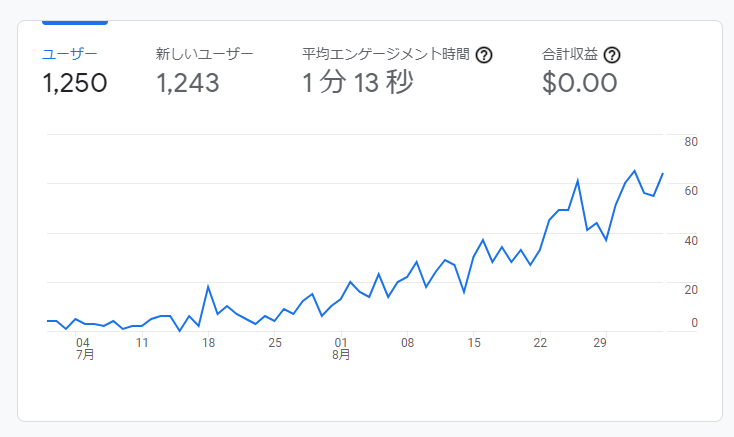
Task: Switch to the 新しいユーザー metric tab
Action: click(205, 54)
